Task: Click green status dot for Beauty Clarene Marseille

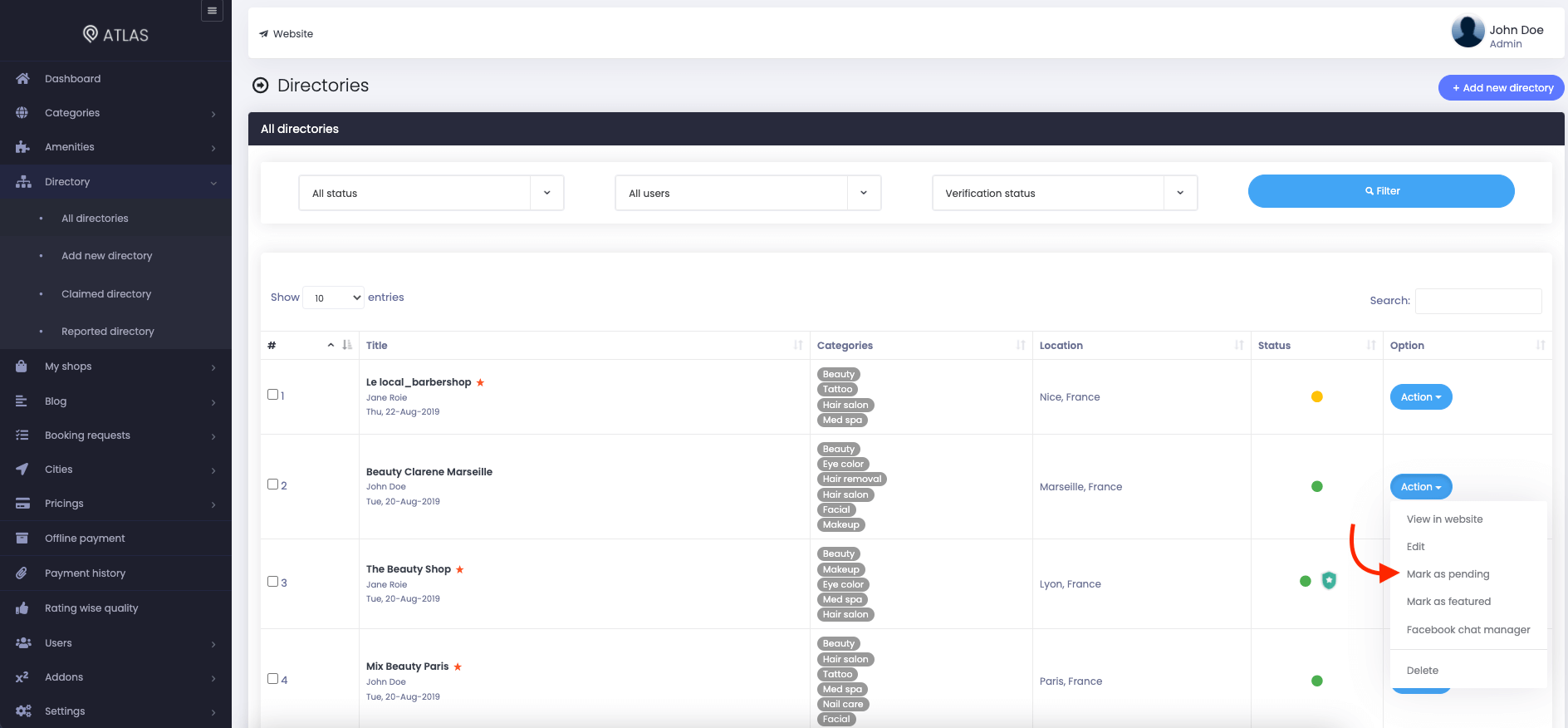Action: (x=1317, y=487)
